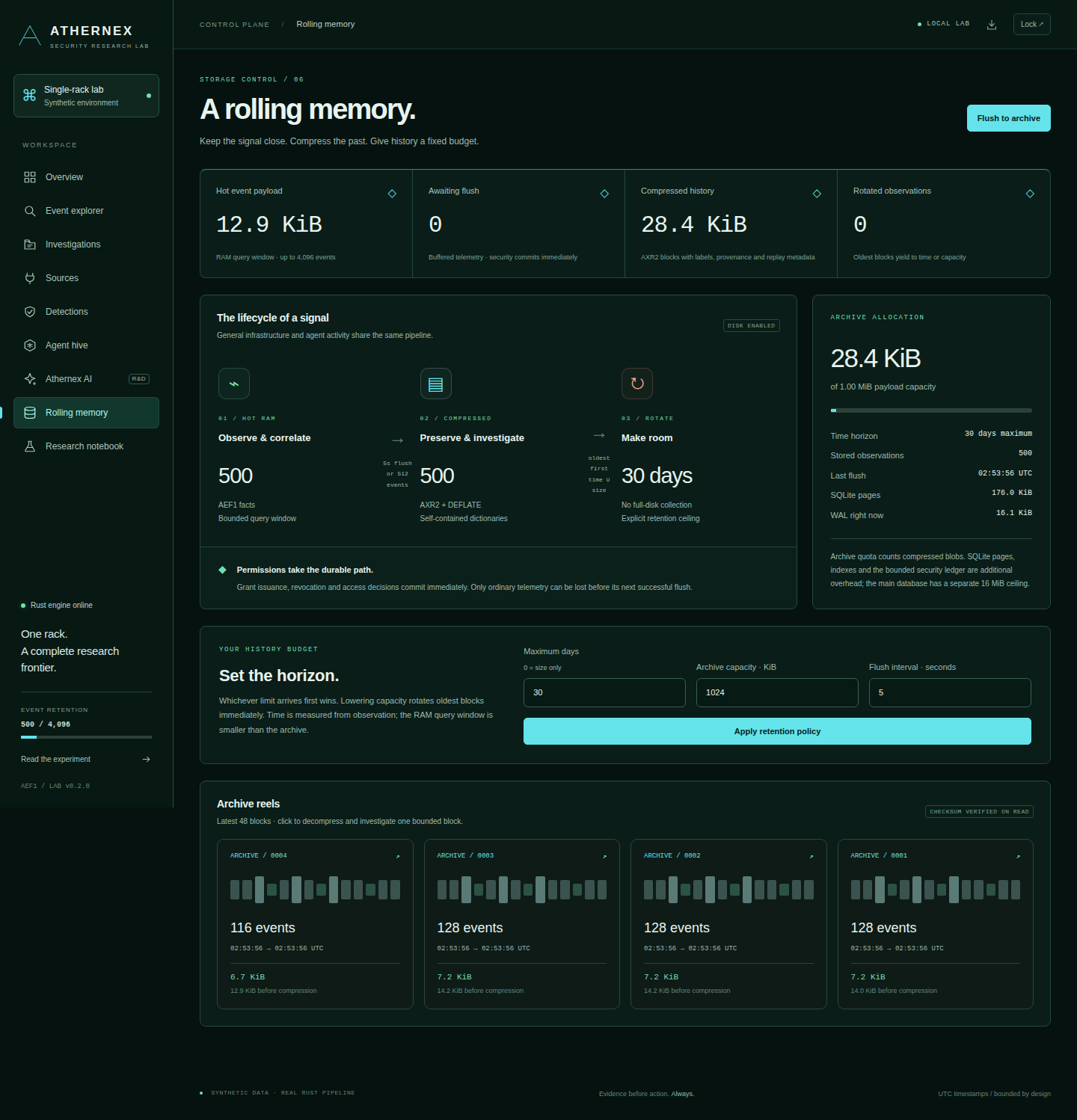Click the Athernex logo icon

tap(30, 35)
